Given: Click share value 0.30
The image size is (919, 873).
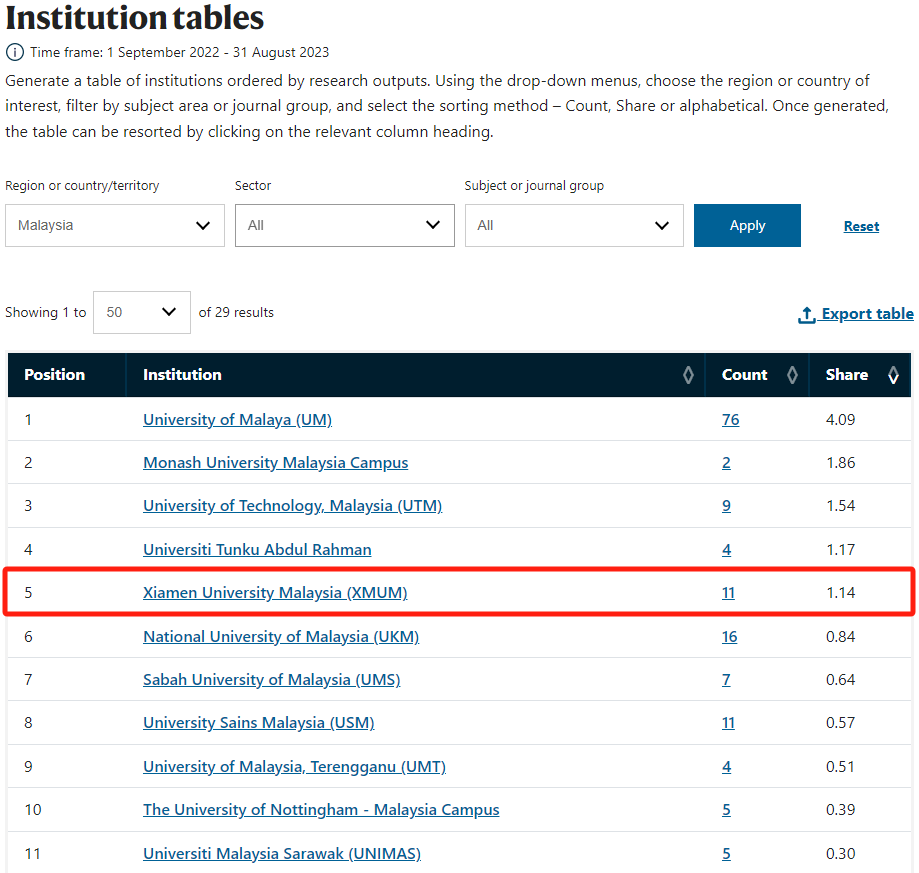Looking at the screenshot, I should [840, 854].
